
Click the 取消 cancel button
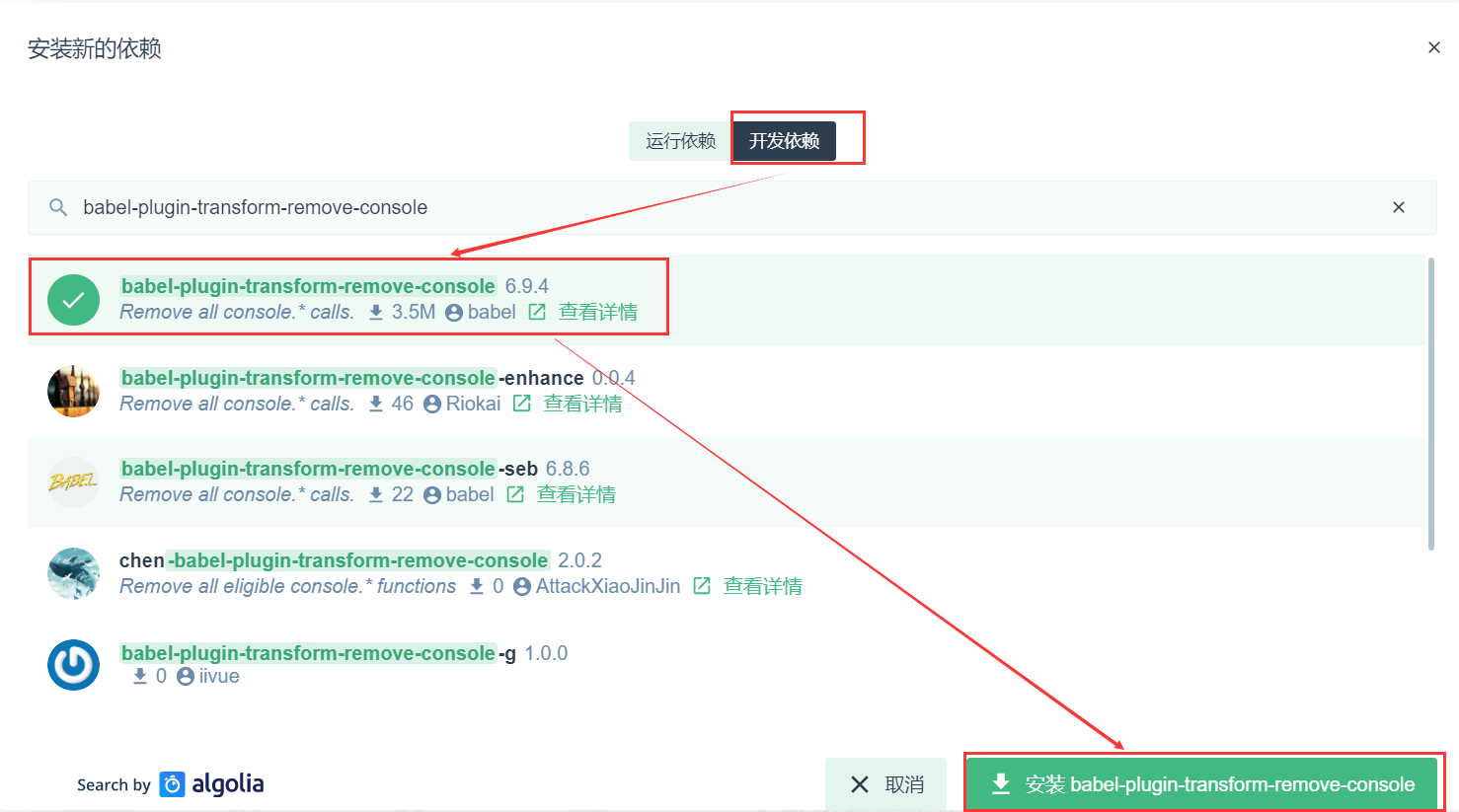tap(886, 784)
